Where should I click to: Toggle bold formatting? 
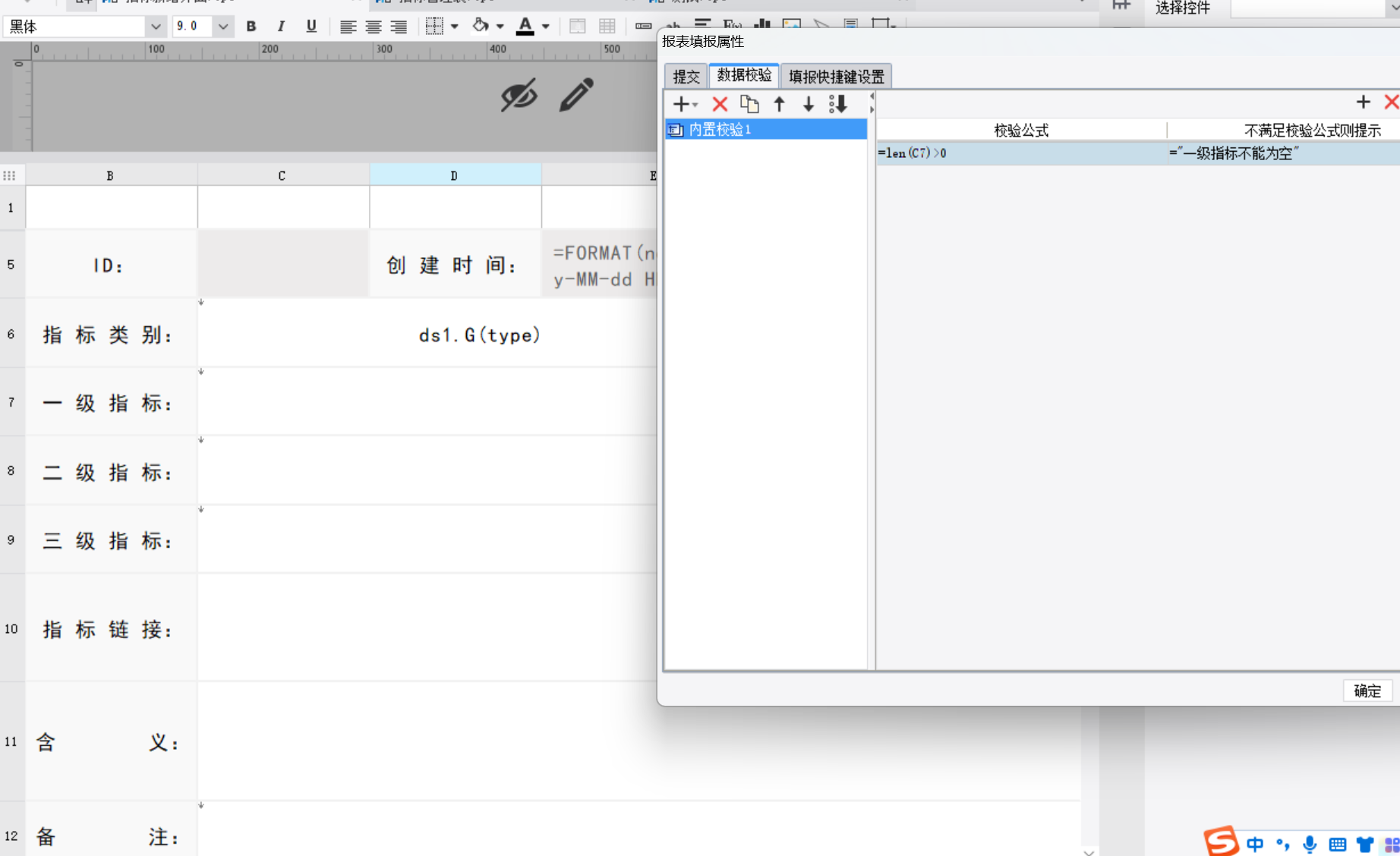pos(251,27)
